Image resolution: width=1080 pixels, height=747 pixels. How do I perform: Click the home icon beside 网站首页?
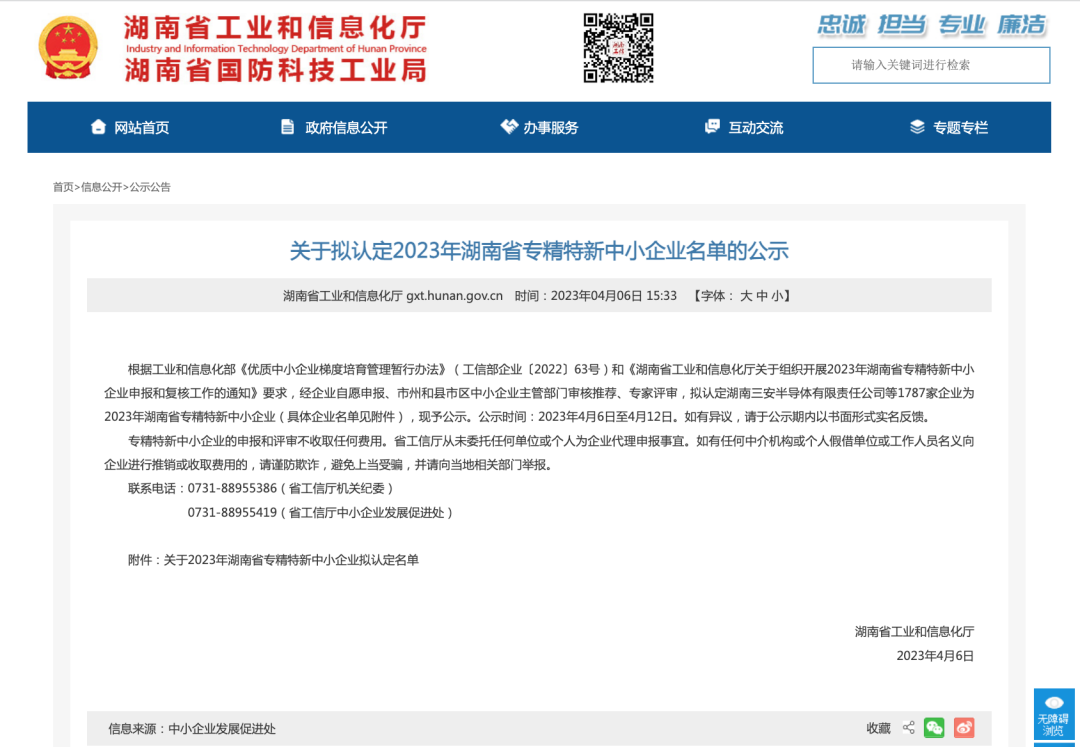click(x=98, y=127)
